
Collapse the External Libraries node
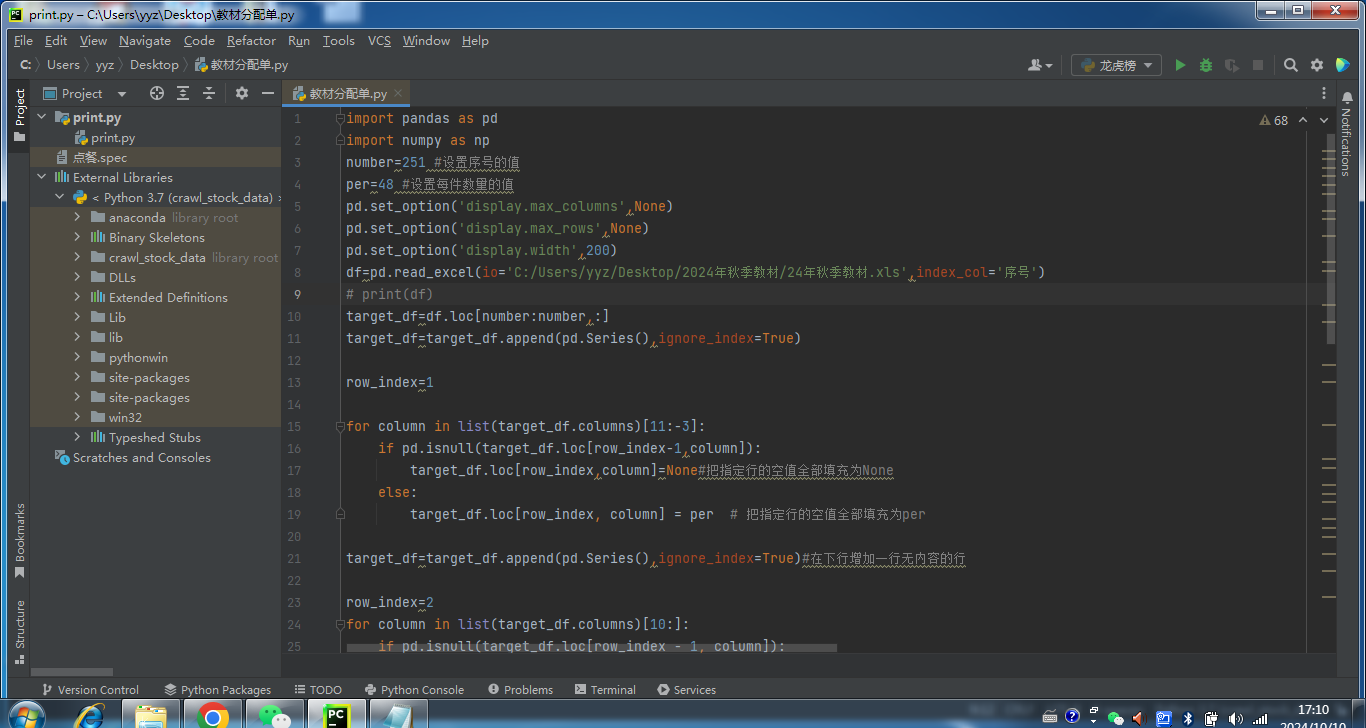click(42, 178)
